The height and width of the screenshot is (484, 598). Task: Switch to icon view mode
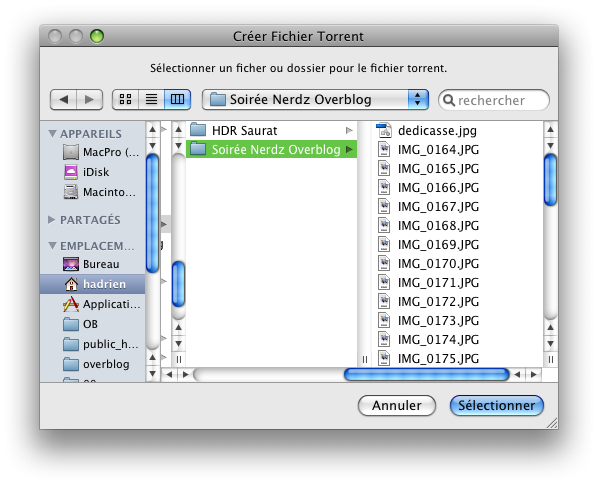(x=125, y=100)
